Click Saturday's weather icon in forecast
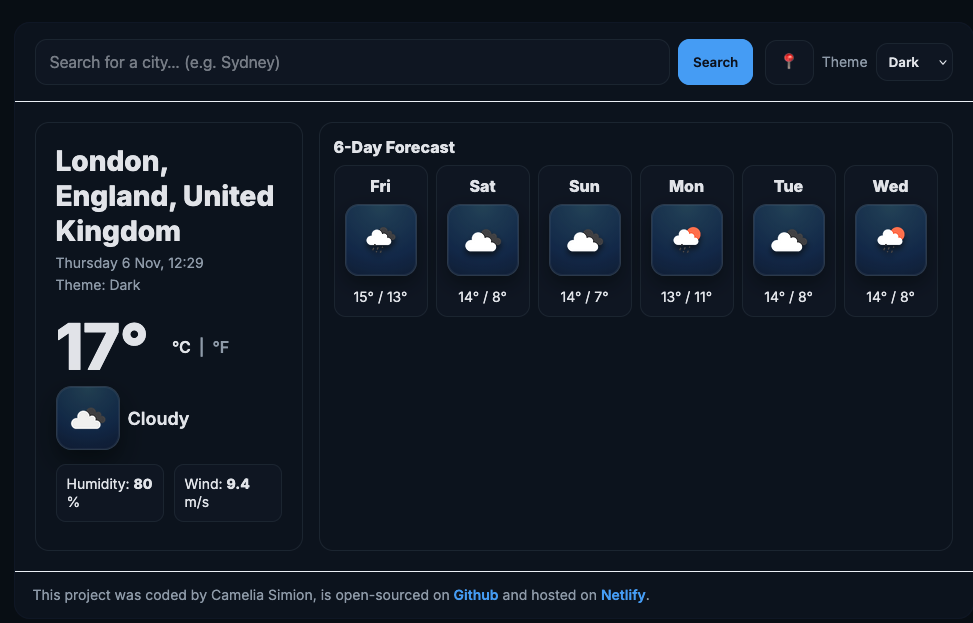973x623 pixels. tap(482, 239)
